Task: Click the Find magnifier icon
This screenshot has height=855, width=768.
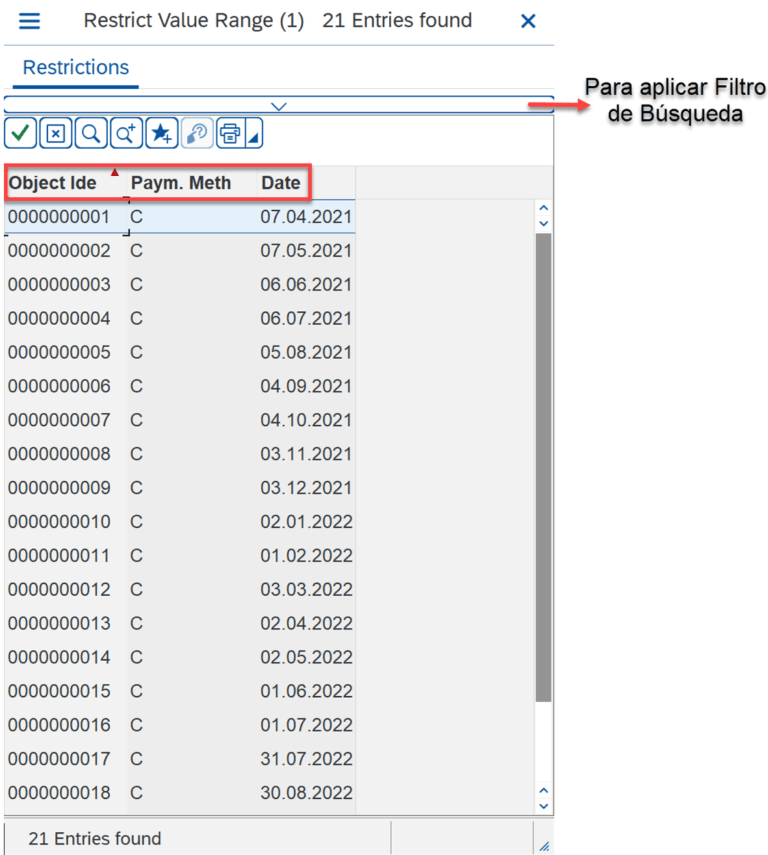Action: pyautogui.click(x=91, y=133)
